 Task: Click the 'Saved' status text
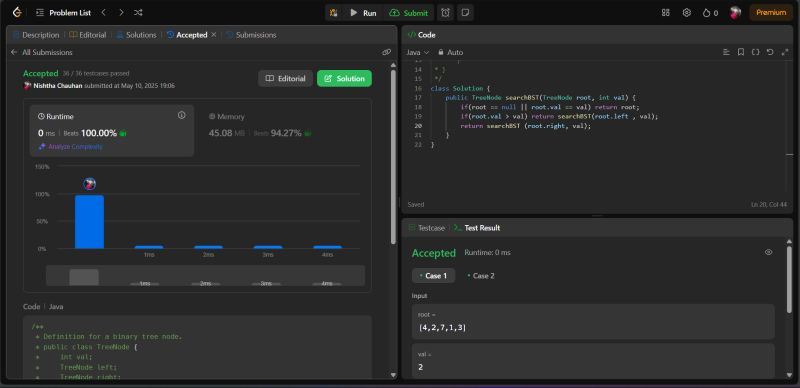(x=416, y=204)
